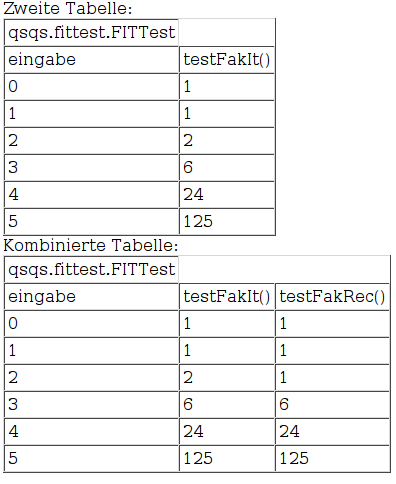Click value 6 in the second table
This screenshot has height=484, width=396.
(227, 168)
